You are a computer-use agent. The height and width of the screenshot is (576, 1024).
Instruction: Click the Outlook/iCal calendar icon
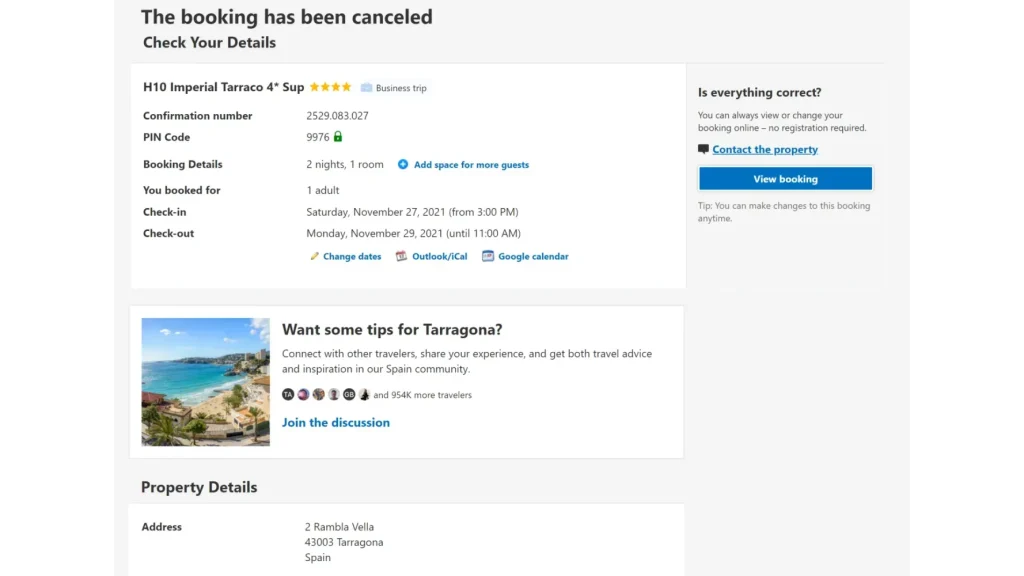click(401, 257)
